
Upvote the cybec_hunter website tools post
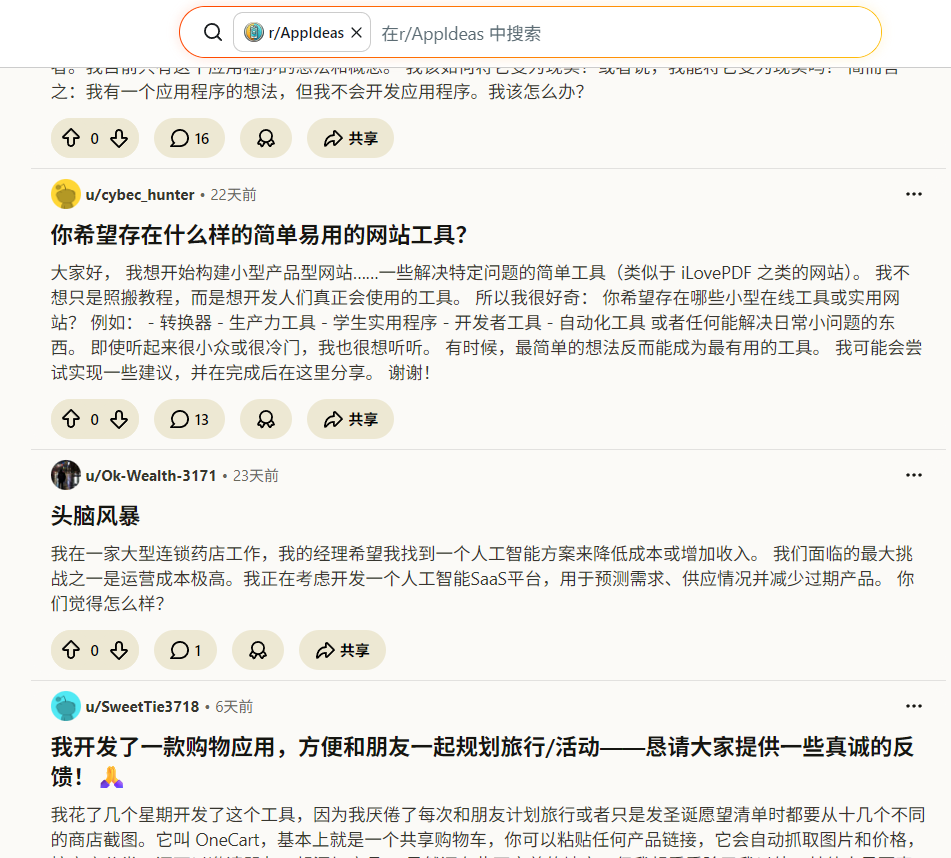click(71, 419)
